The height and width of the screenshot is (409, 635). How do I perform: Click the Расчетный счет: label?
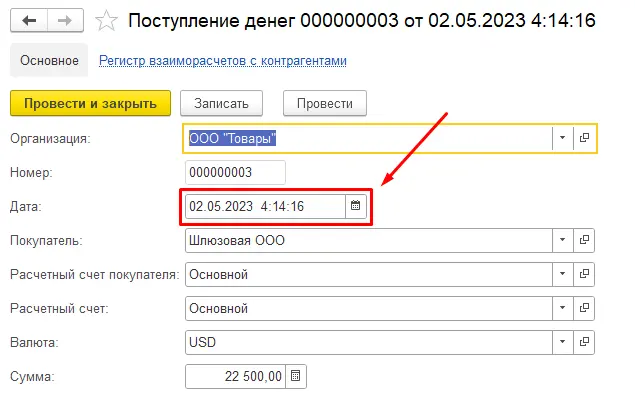[60, 309]
